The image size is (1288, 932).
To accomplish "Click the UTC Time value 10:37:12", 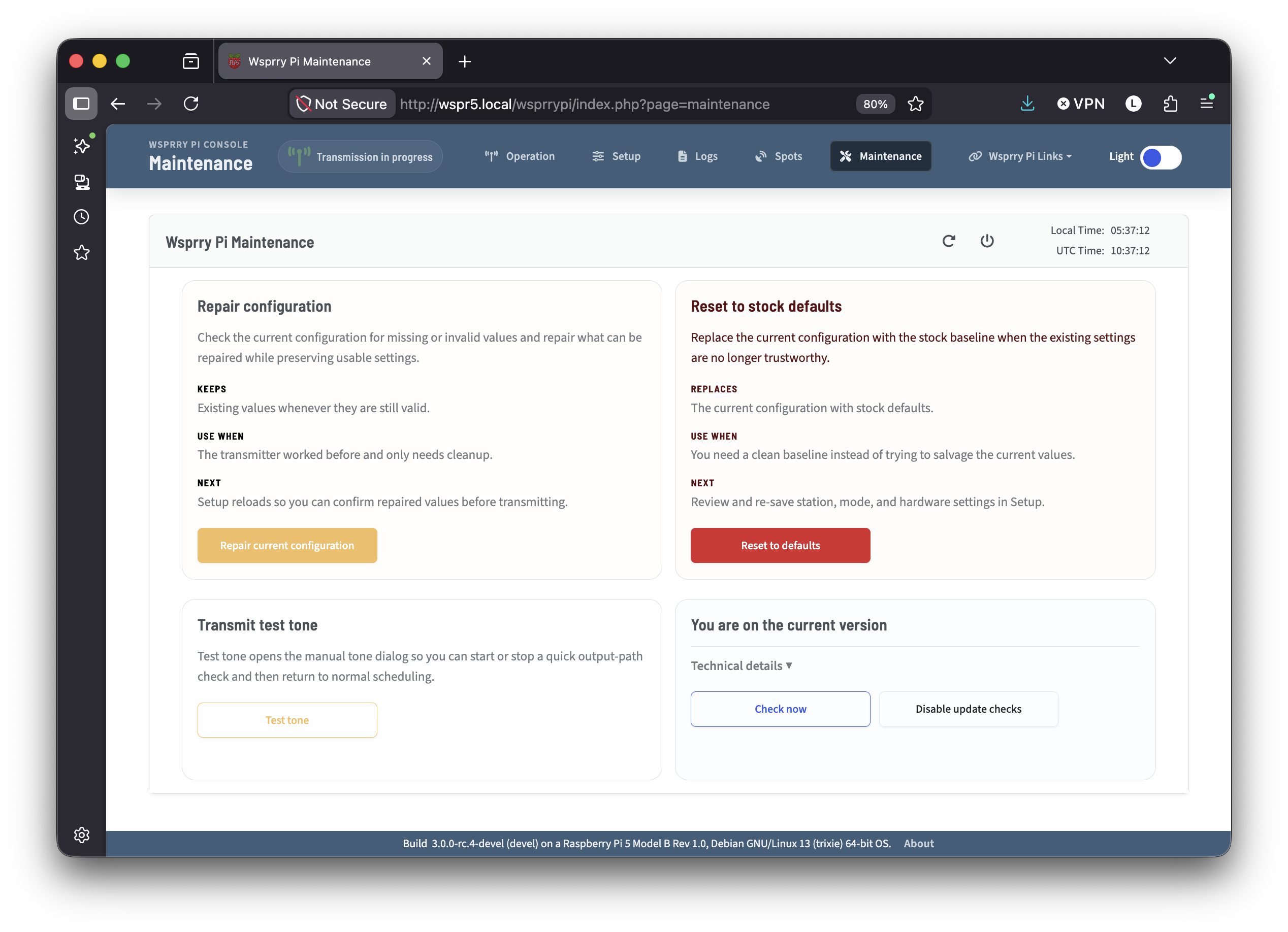I will pos(1130,250).
